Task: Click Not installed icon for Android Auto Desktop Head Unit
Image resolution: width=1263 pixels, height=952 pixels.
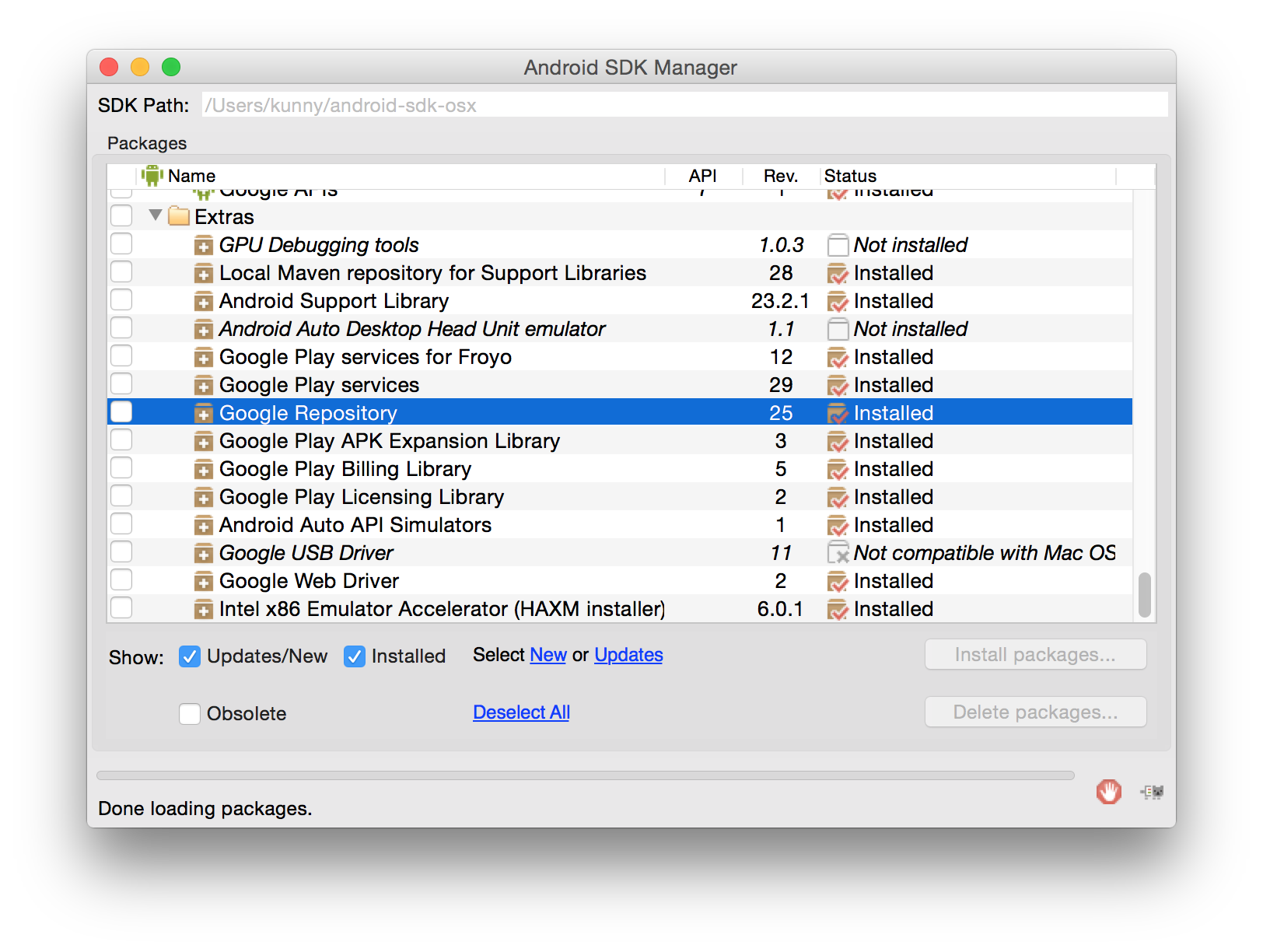Action: click(838, 330)
